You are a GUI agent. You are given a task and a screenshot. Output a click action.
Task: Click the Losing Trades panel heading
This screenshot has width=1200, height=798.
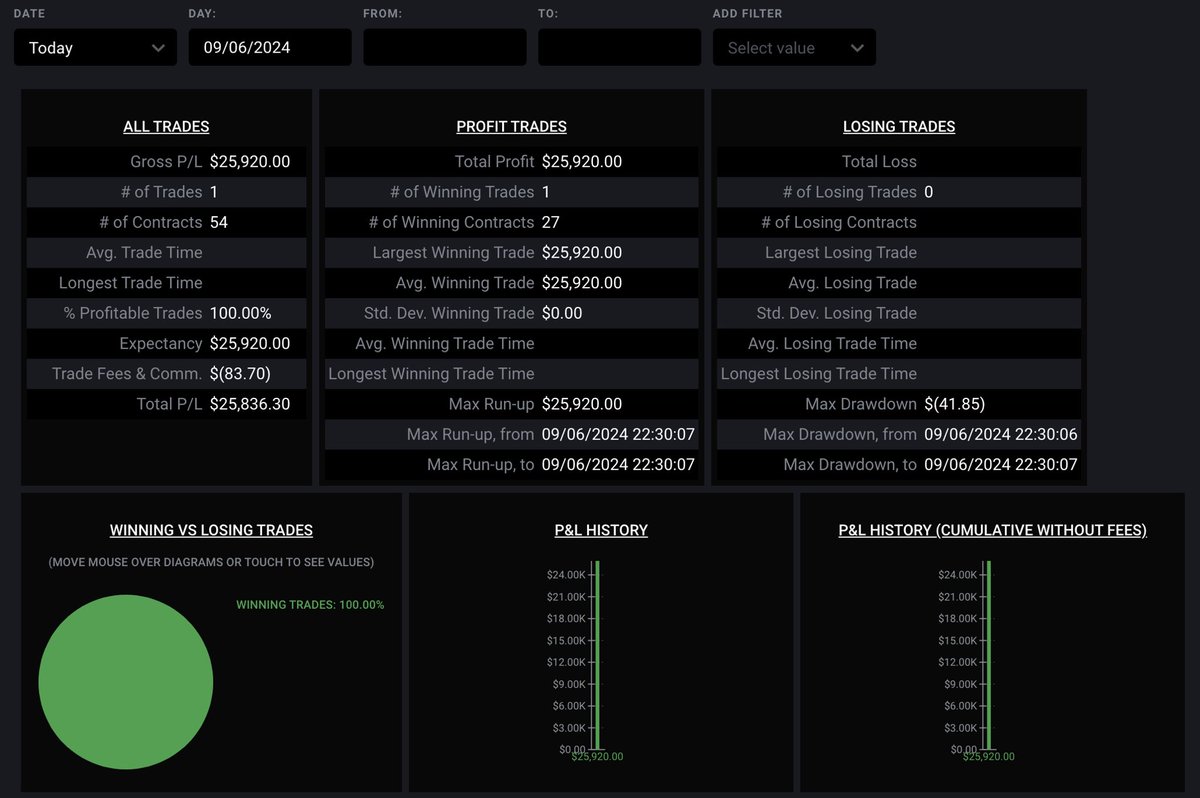coord(899,126)
